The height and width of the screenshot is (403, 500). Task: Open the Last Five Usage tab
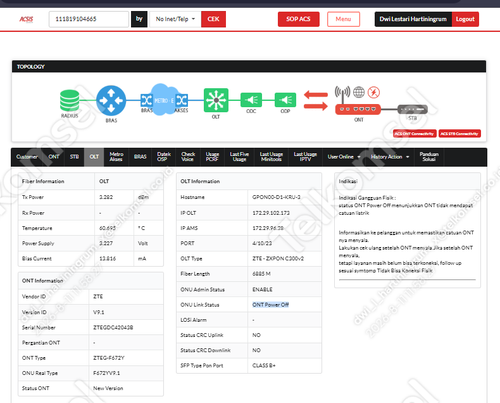point(239,157)
